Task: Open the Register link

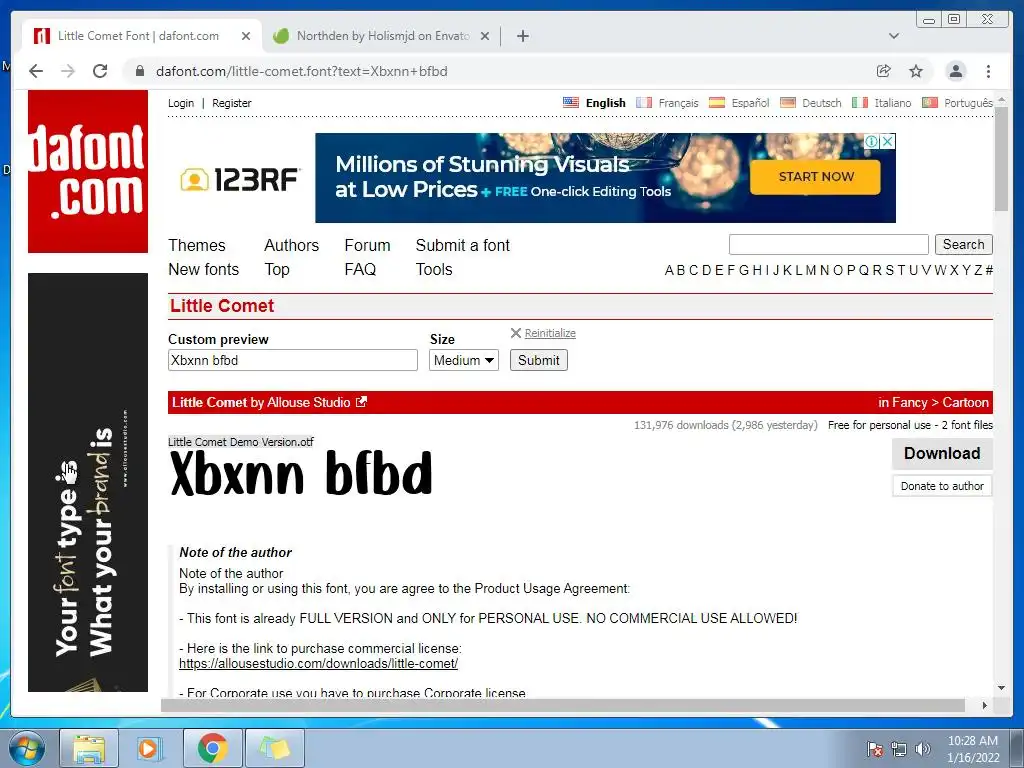Action: coord(232,103)
